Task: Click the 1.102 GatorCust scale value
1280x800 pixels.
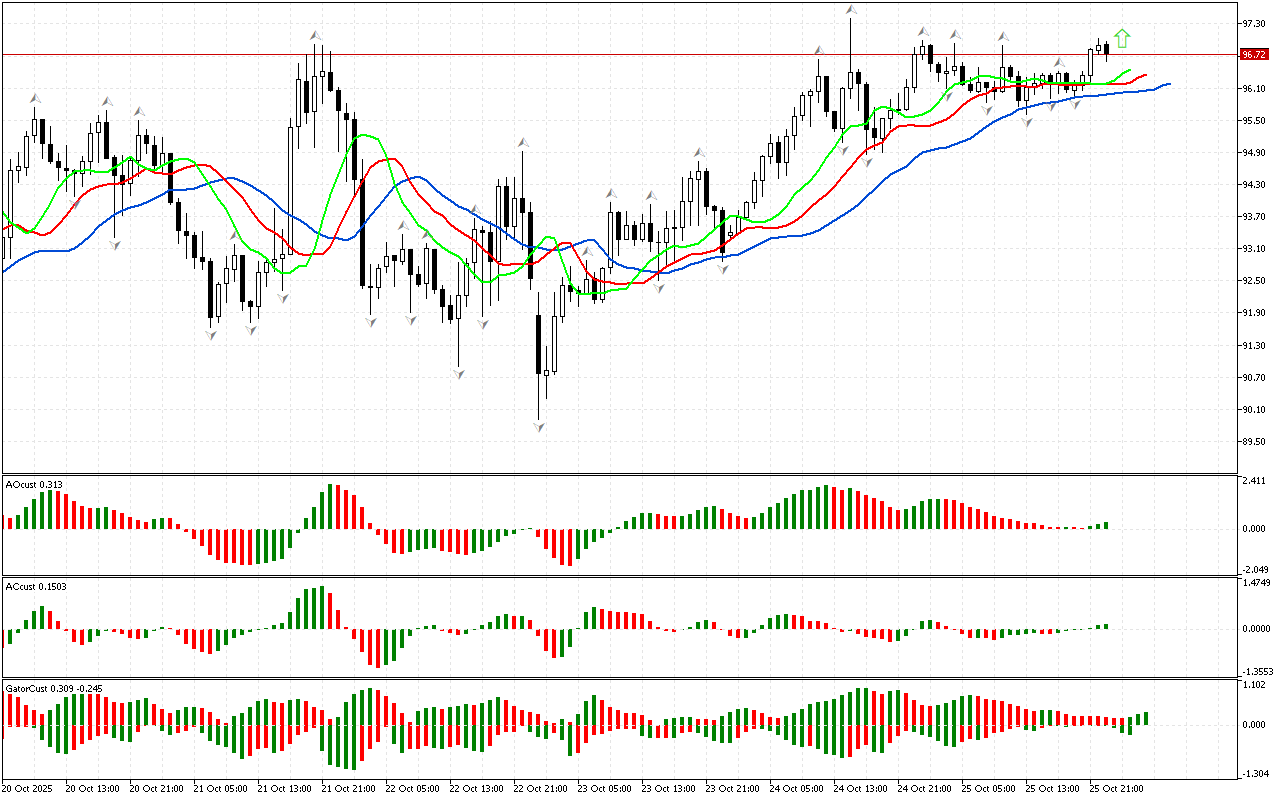Action: (x=1254, y=685)
